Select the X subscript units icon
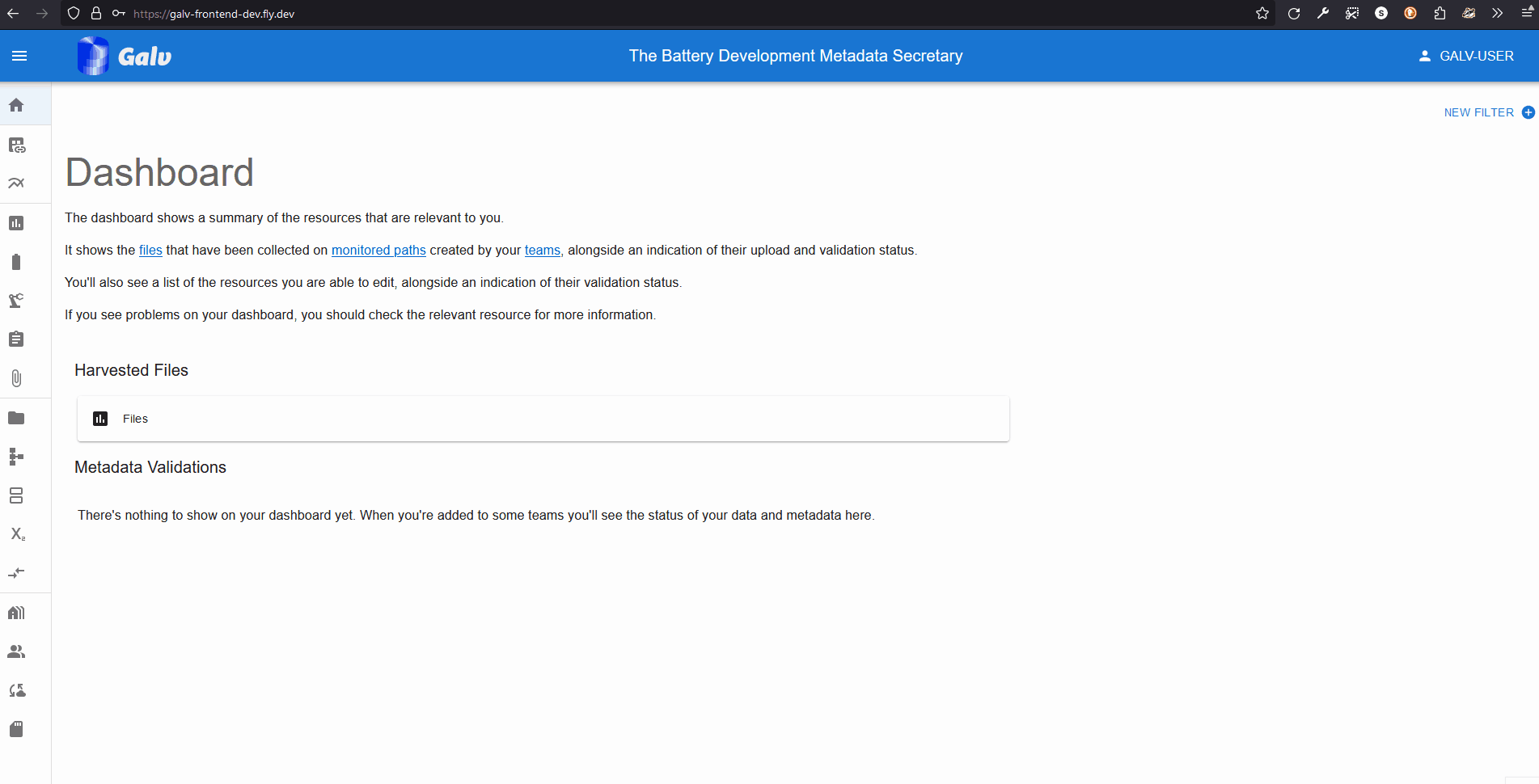Image resolution: width=1539 pixels, height=784 pixels. coord(17,534)
